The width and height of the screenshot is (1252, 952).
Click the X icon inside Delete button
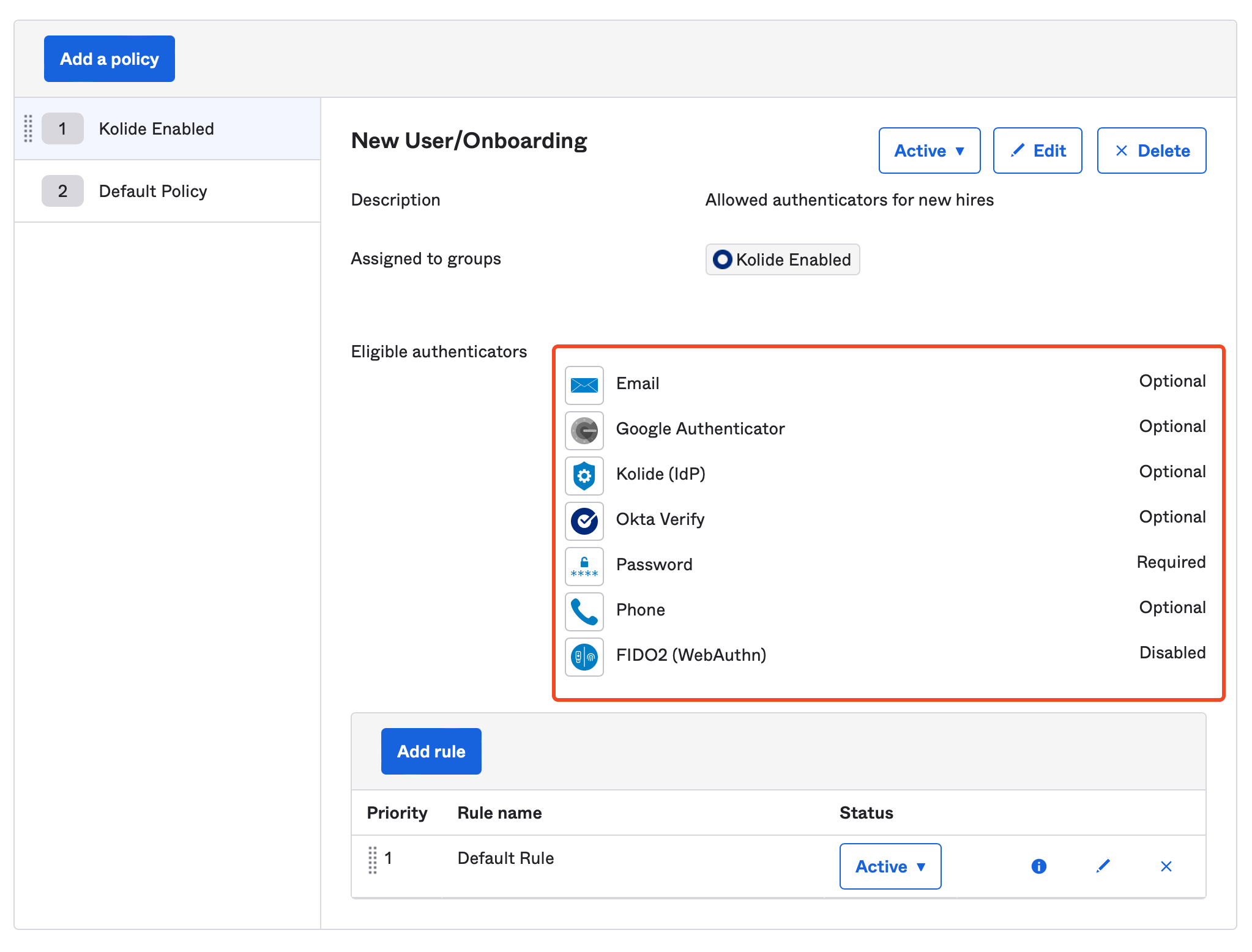pyautogui.click(x=1122, y=151)
